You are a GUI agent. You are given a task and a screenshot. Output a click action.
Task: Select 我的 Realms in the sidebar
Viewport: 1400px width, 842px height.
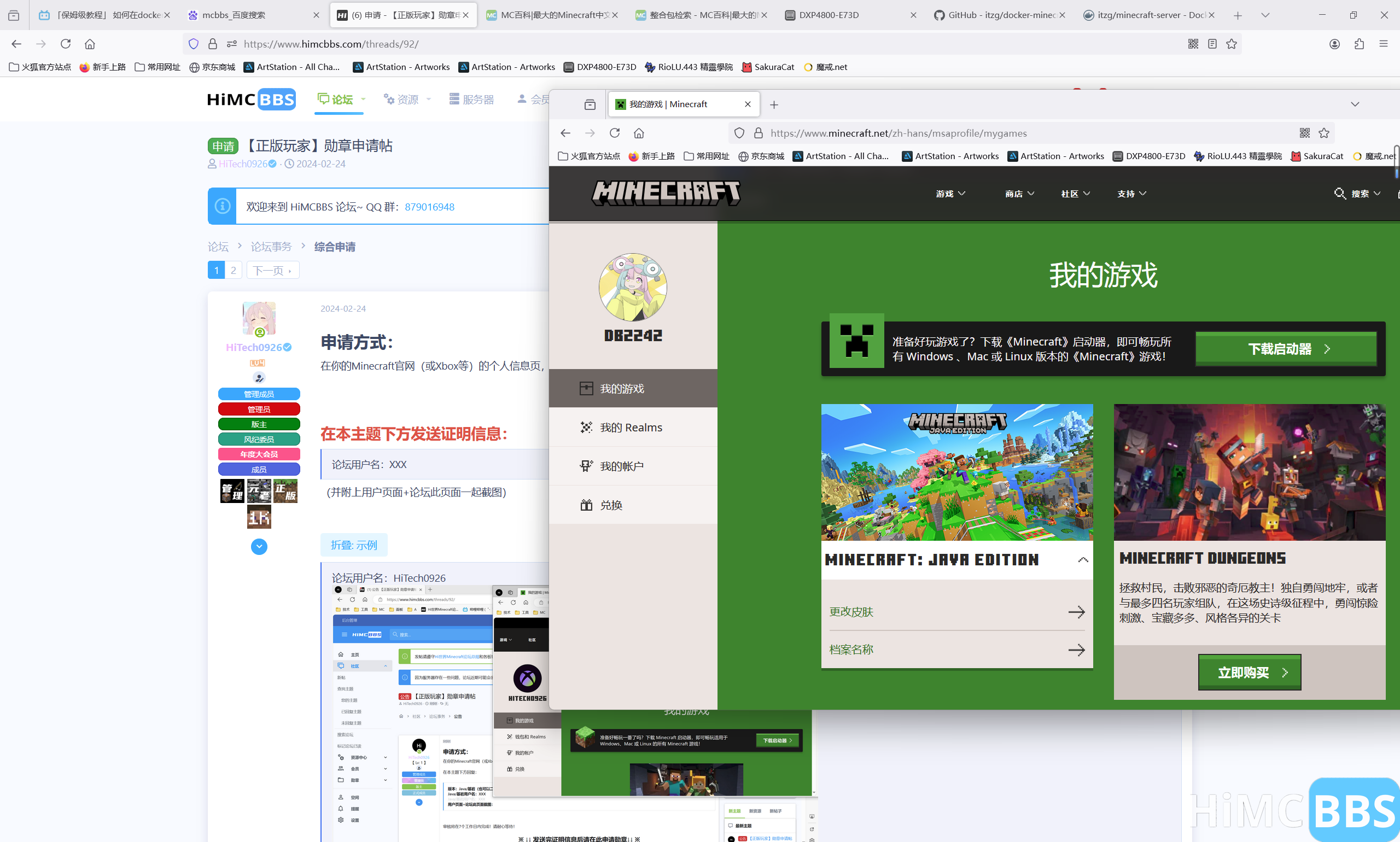point(631,427)
